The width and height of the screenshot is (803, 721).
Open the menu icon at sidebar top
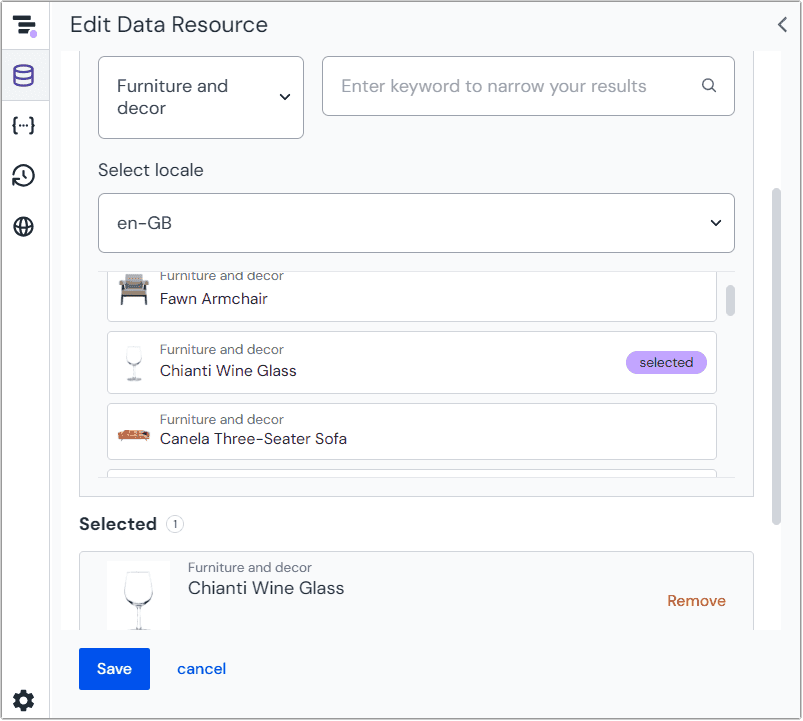point(25,26)
